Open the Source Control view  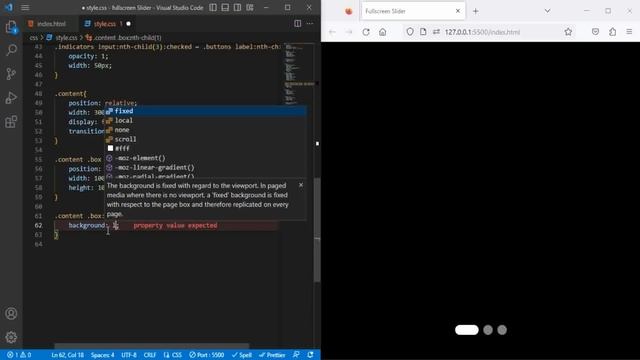coord(11,74)
